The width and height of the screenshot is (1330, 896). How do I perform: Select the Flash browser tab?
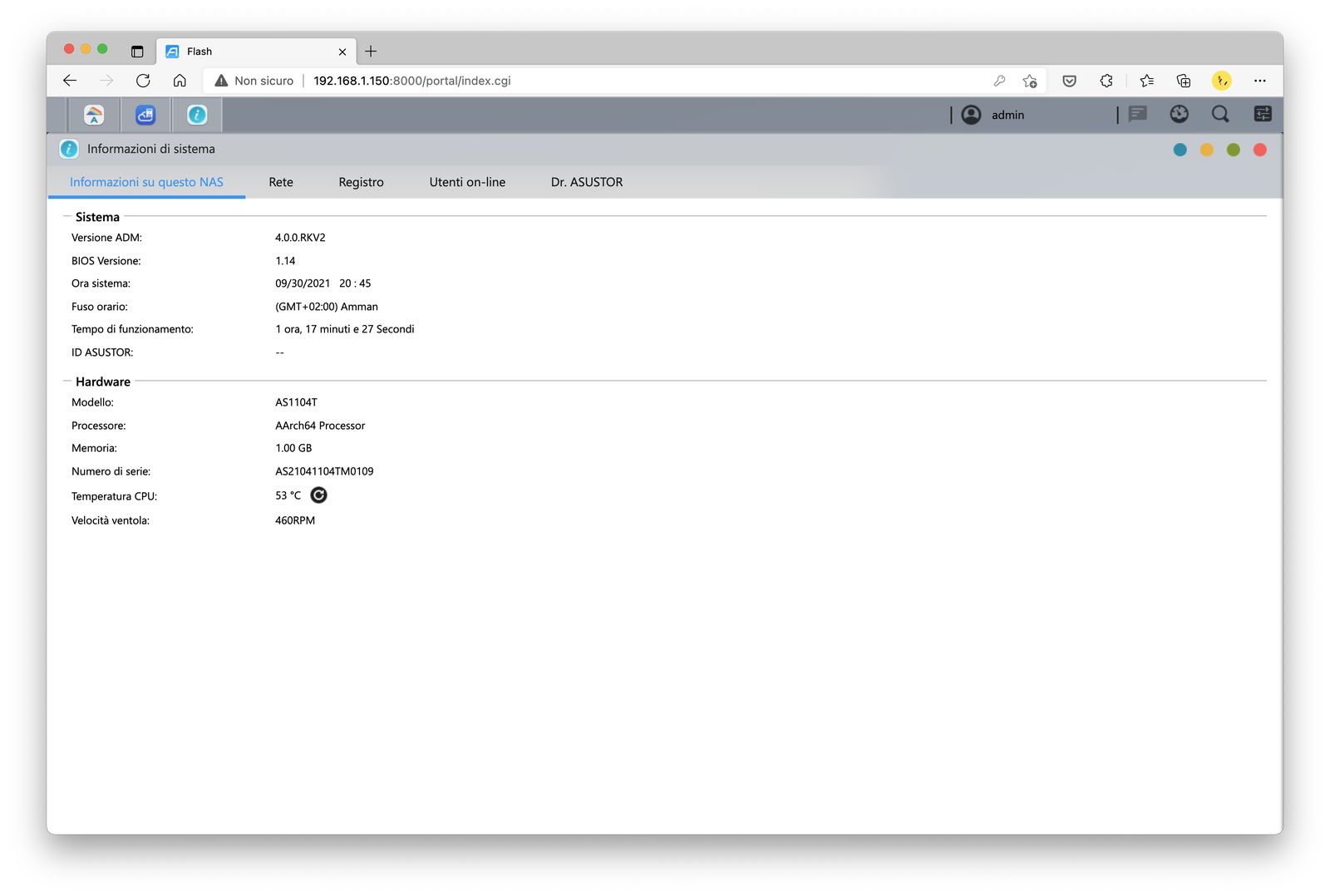pyautogui.click(x=257, y=52)
